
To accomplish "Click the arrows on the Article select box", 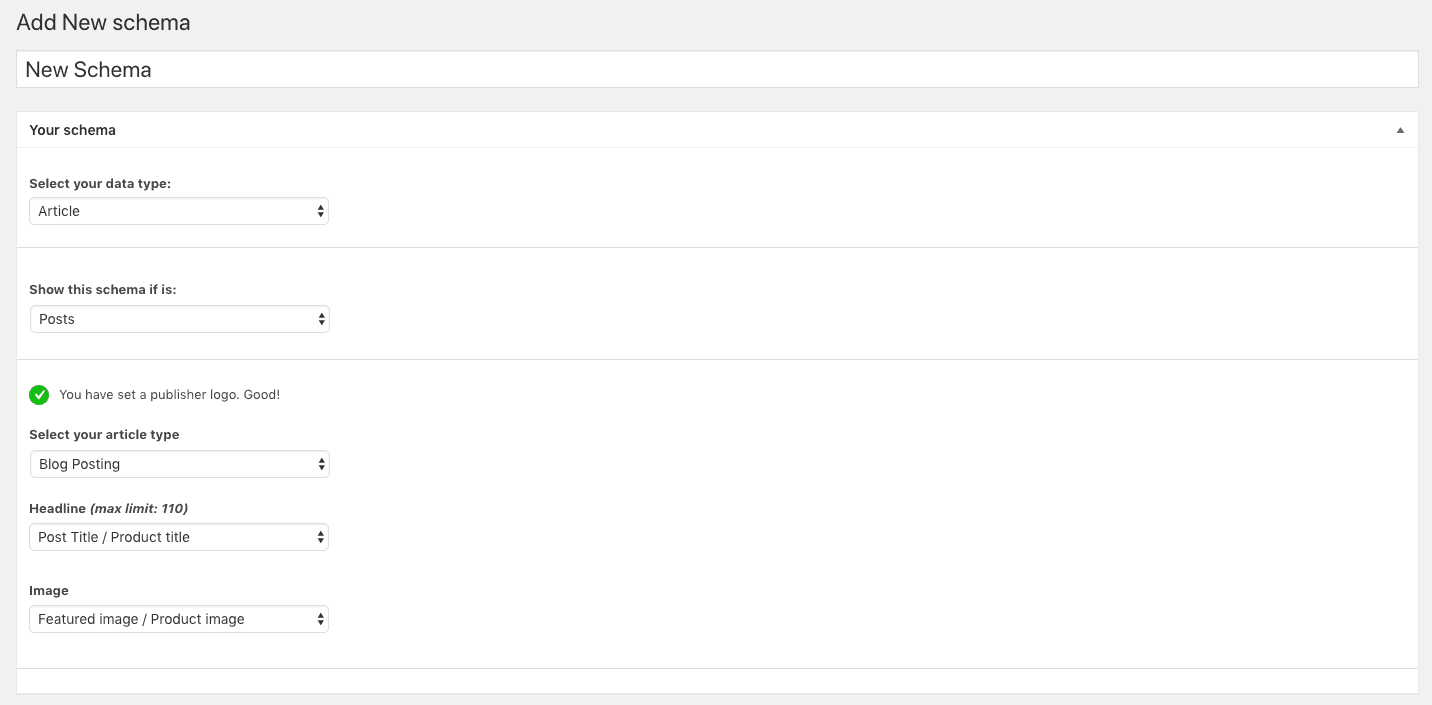I will pos(320,211).
